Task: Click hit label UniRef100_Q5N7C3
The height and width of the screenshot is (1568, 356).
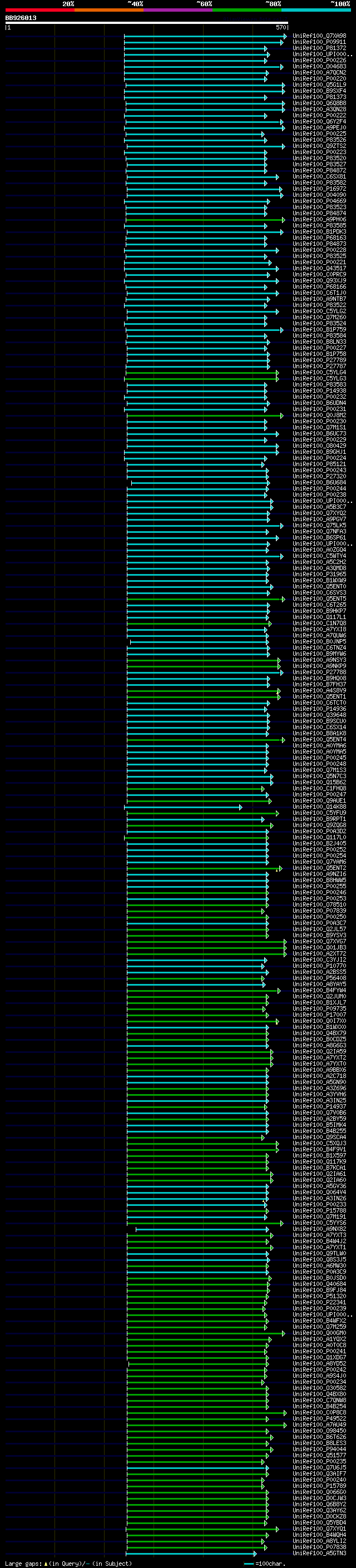Action: (x=319, y=776)
